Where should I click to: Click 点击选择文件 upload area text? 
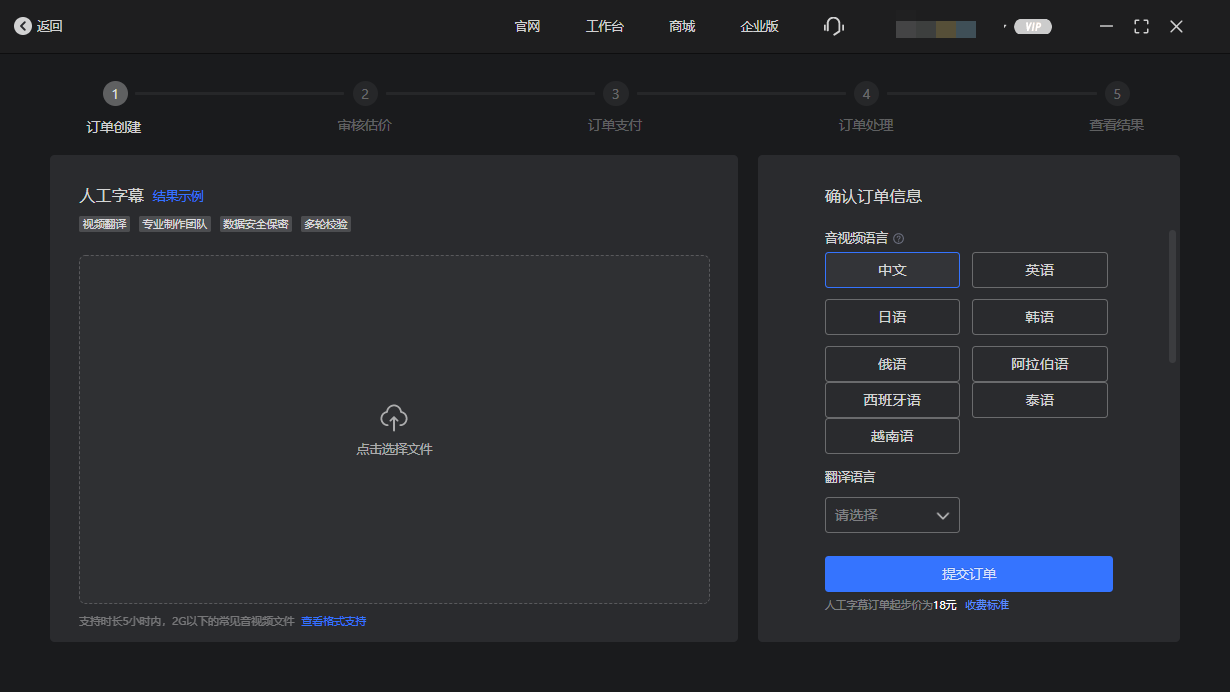(x=394, y=449)
